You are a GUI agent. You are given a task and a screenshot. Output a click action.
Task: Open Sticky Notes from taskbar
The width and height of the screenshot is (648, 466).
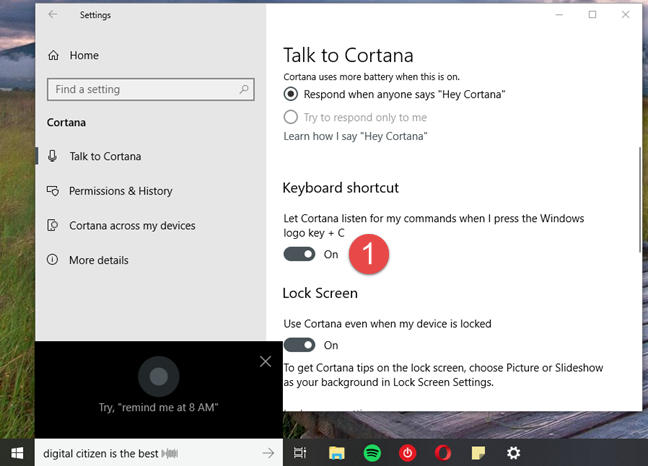tap(478, 453)
